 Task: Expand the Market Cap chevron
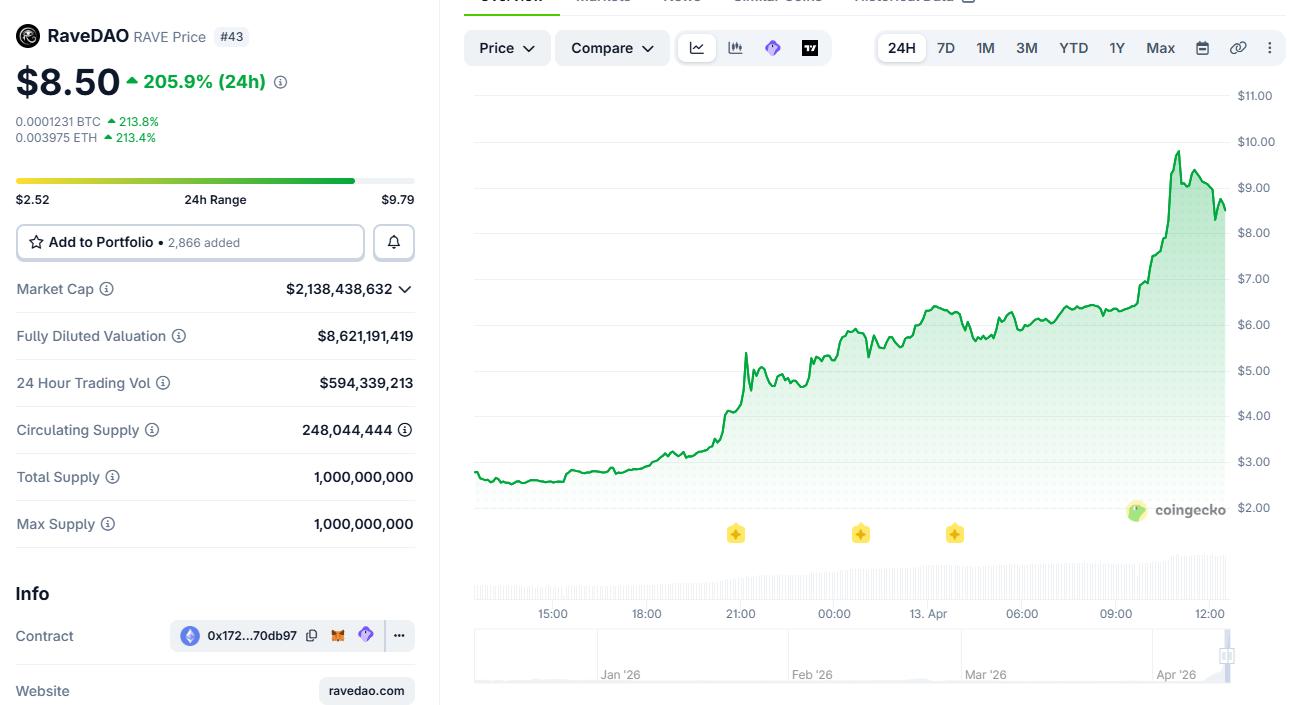click(405, 289)
